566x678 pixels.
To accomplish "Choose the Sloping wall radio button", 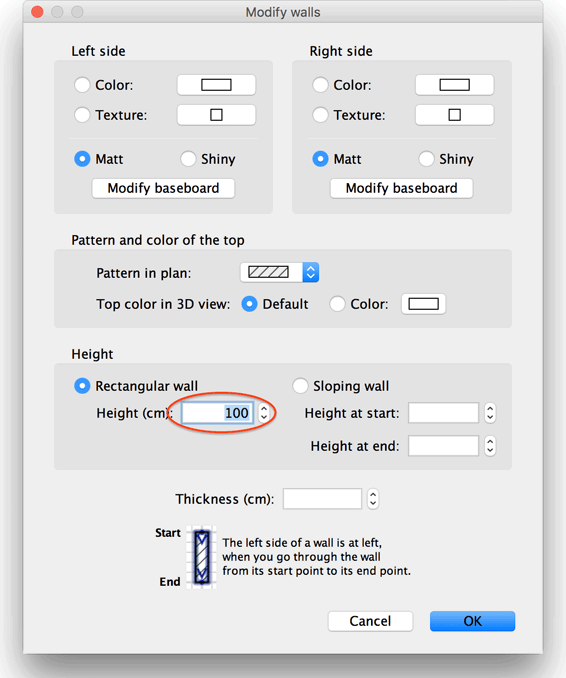I will (300, 386).
